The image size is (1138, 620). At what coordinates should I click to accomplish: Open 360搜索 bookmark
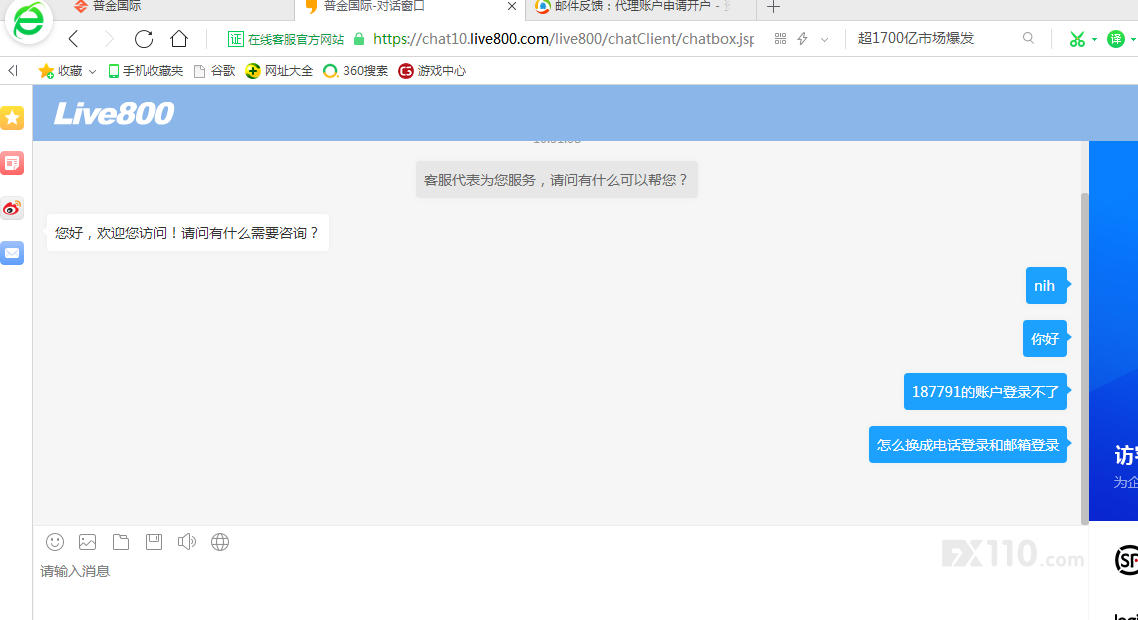[x=355, y=70]
